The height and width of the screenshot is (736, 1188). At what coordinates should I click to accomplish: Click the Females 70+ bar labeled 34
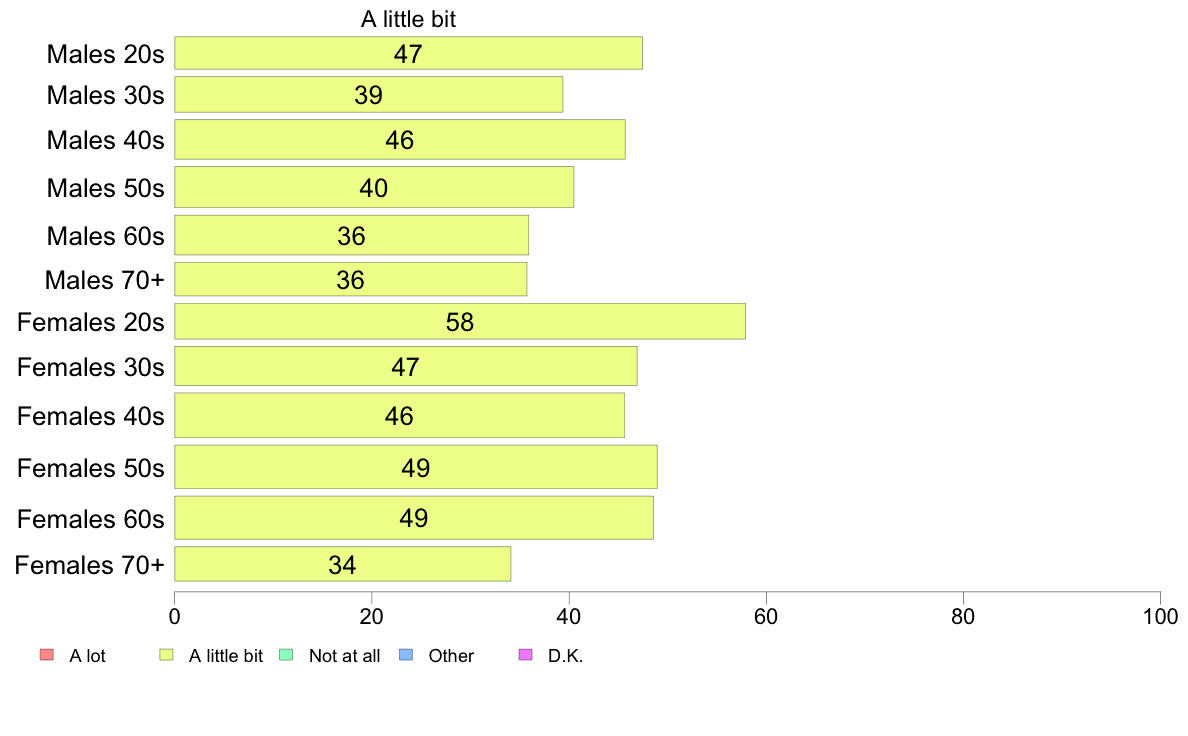(x=342, y=564)
